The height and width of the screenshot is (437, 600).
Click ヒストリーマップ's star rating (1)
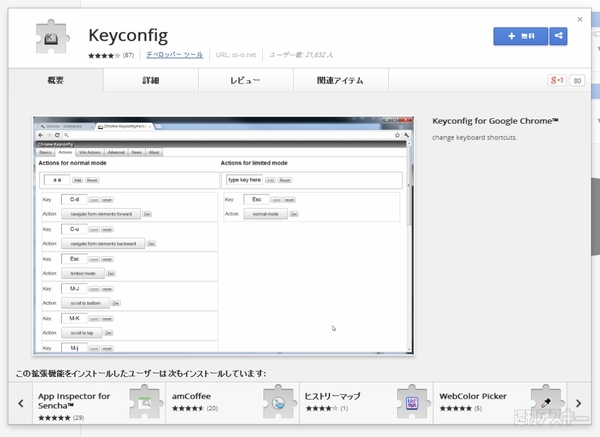pos(322,408)
